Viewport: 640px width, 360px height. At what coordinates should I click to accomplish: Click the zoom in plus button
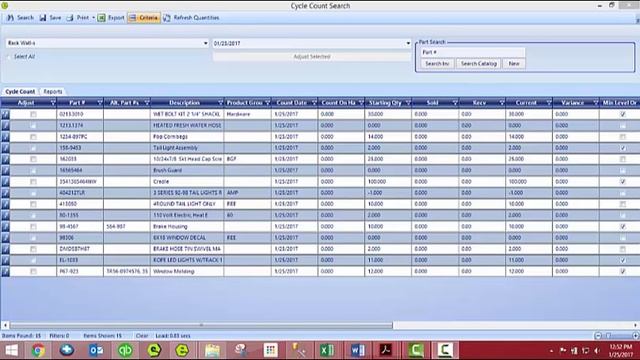(x=636, y=336)
